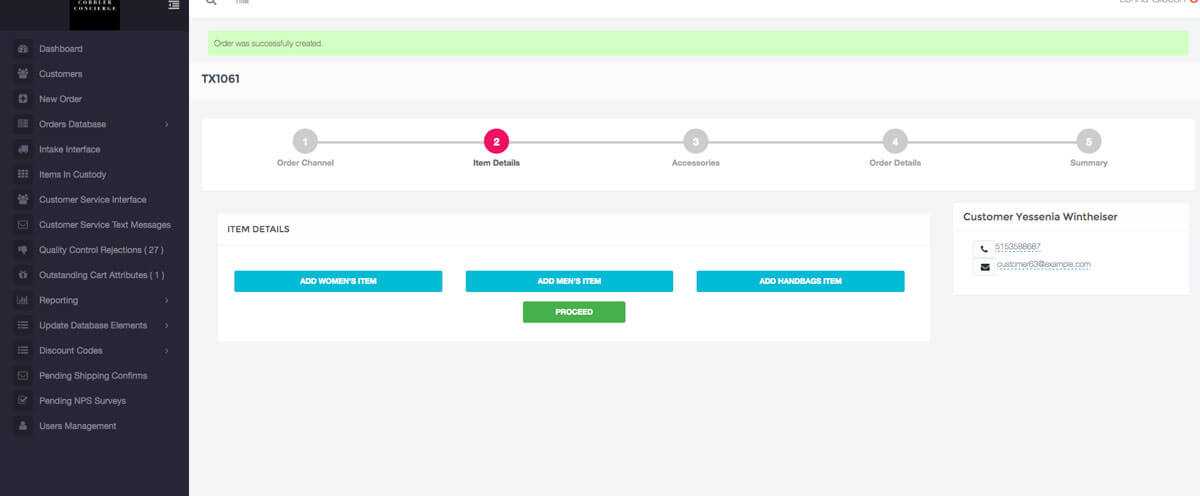
Task: Click the Customers people icon
Action: coord(22,74)
